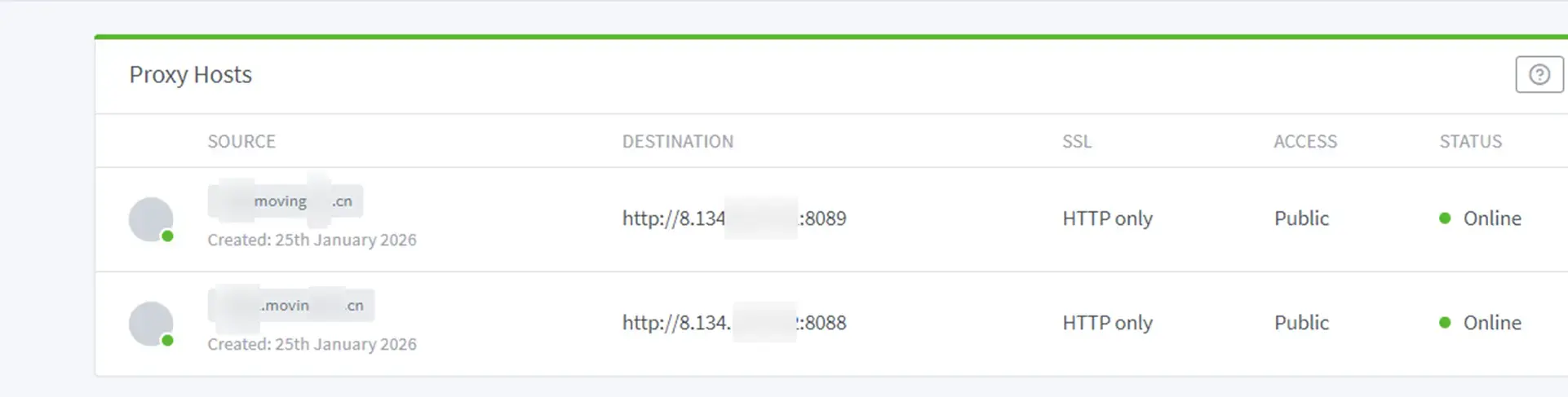Click "Public" access in the port 8088 row
Viewport: 1568px width, 397px height.
click(x=1301, y=323)
